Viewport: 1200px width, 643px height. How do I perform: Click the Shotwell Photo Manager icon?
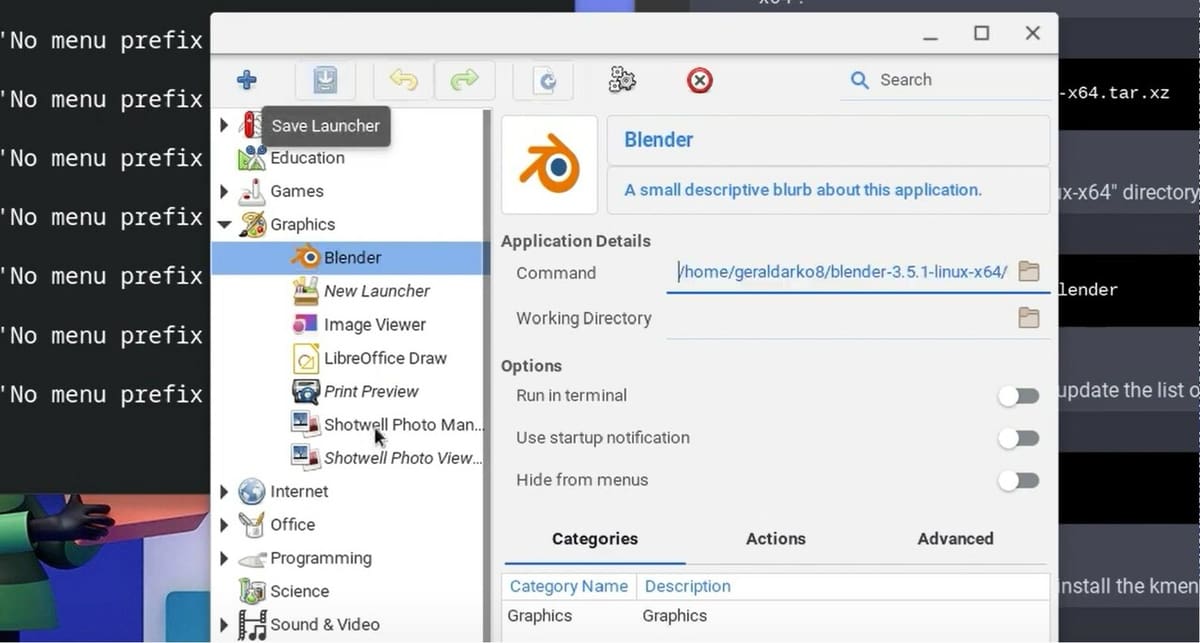coord(305,424)
